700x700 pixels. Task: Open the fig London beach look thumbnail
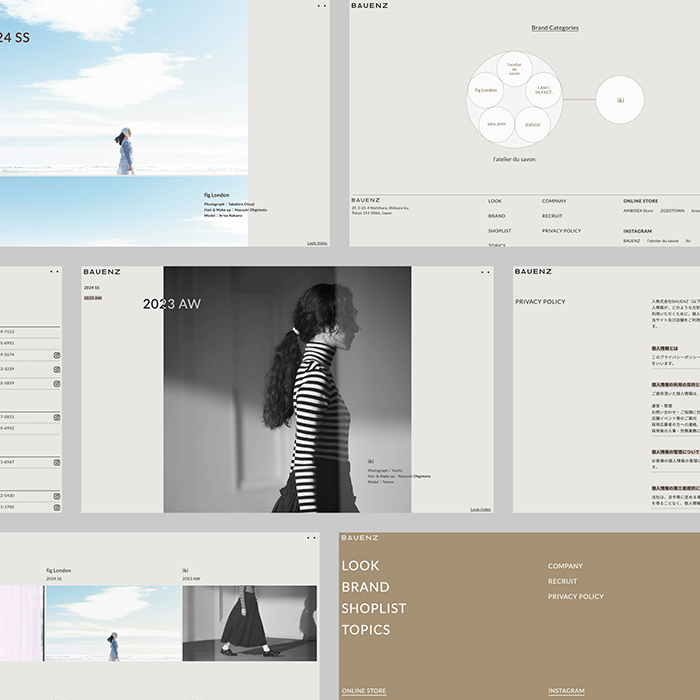click(113, 623)
